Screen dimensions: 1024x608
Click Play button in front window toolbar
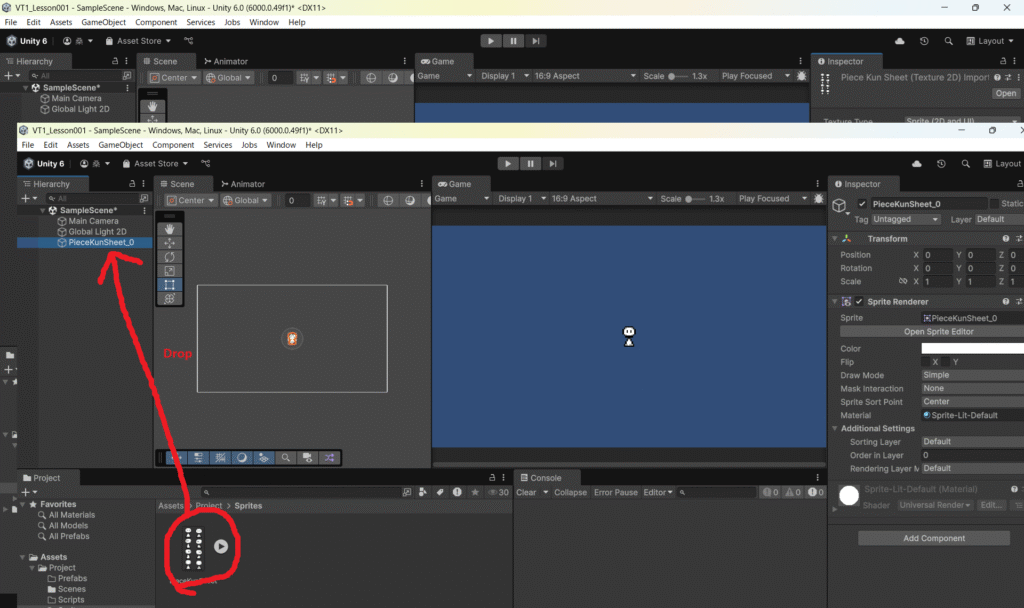(x=507, y=163)
